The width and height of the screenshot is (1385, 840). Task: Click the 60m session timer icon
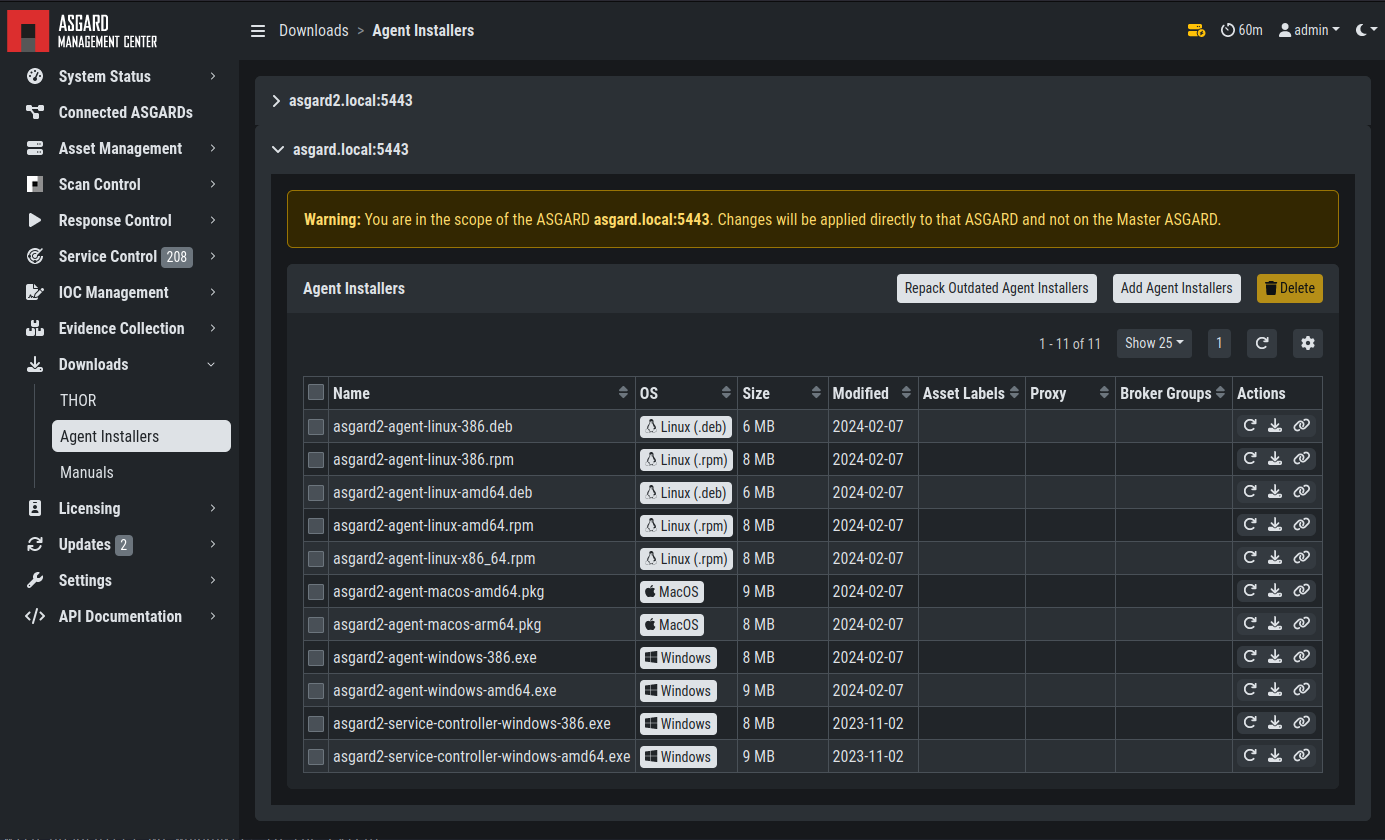1228,31
